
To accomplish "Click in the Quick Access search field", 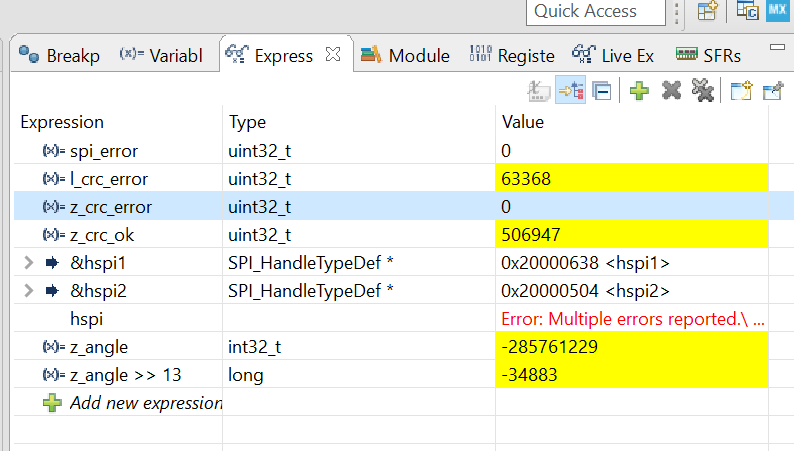I will pos(596,12).
